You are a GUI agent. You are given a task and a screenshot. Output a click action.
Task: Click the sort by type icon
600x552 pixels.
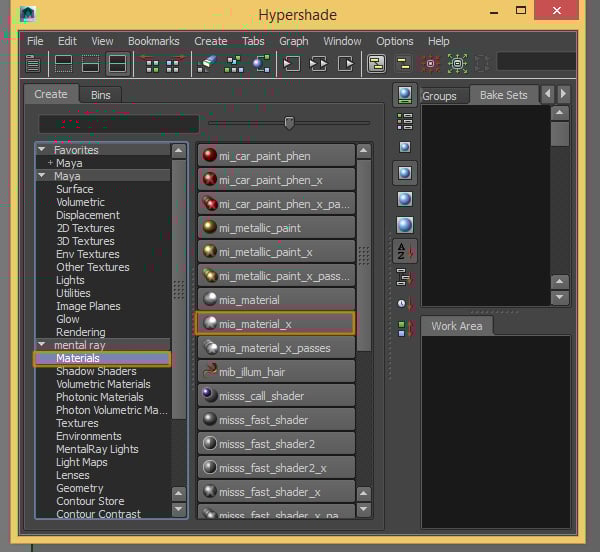pos(405,277)
